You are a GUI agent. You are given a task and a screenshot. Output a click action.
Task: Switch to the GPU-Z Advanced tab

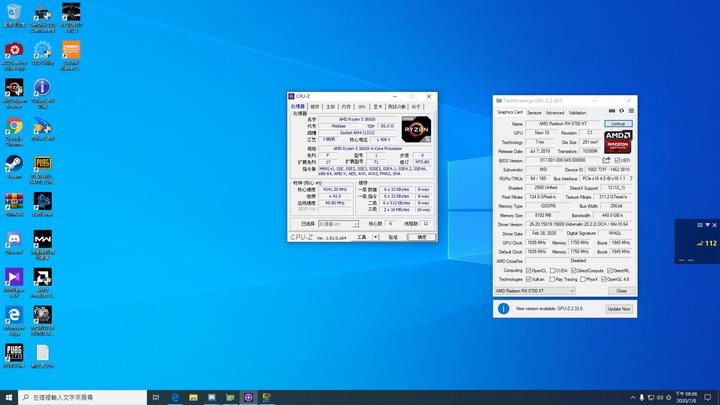click(x=555, y=112)
